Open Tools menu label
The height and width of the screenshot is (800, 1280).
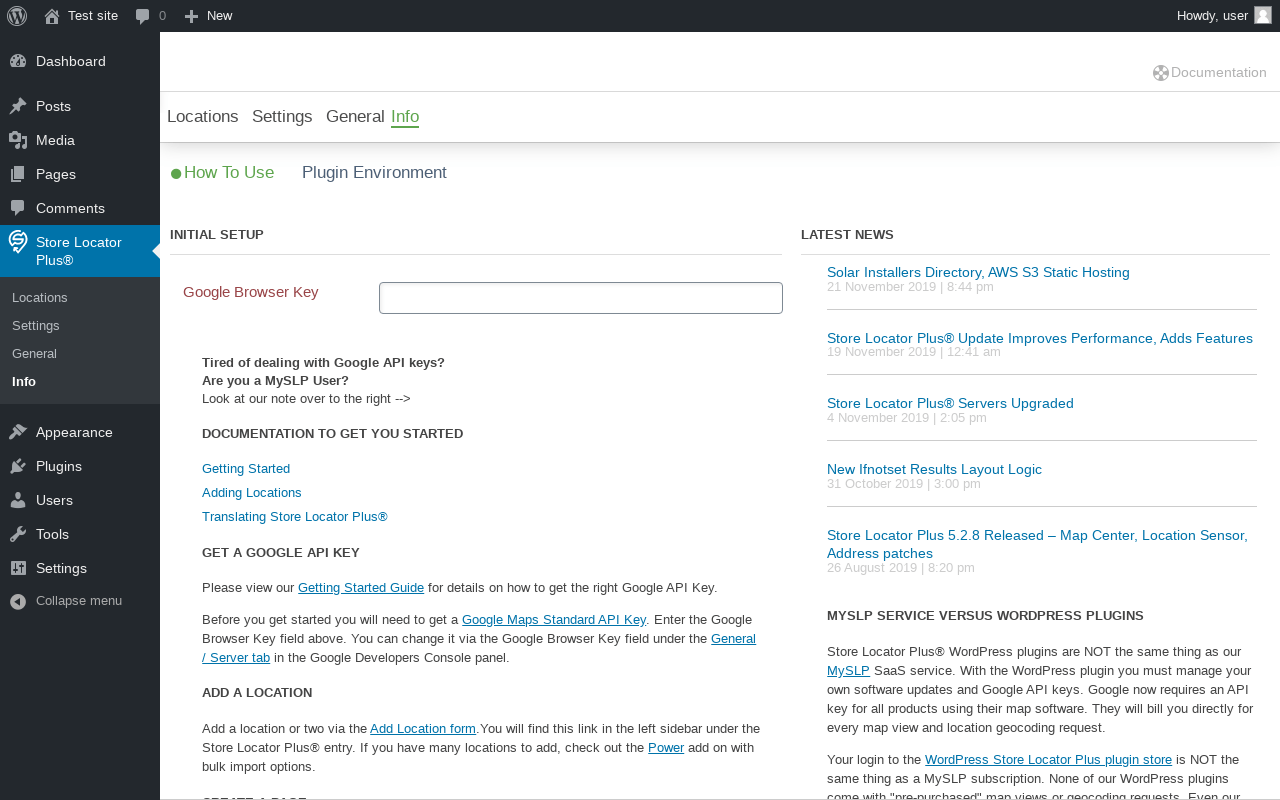[52, 534]
